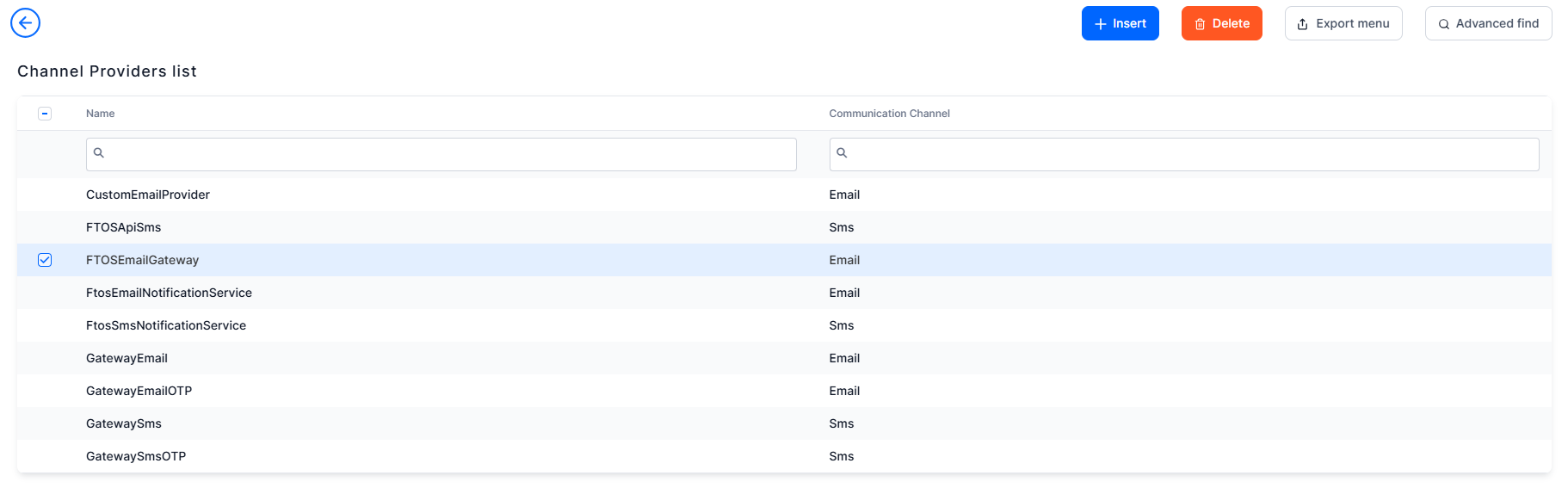Click the back arrow icon
The height and width of the screenshot is (488, 1568).
pyautogui.click(x=25, y=23)
